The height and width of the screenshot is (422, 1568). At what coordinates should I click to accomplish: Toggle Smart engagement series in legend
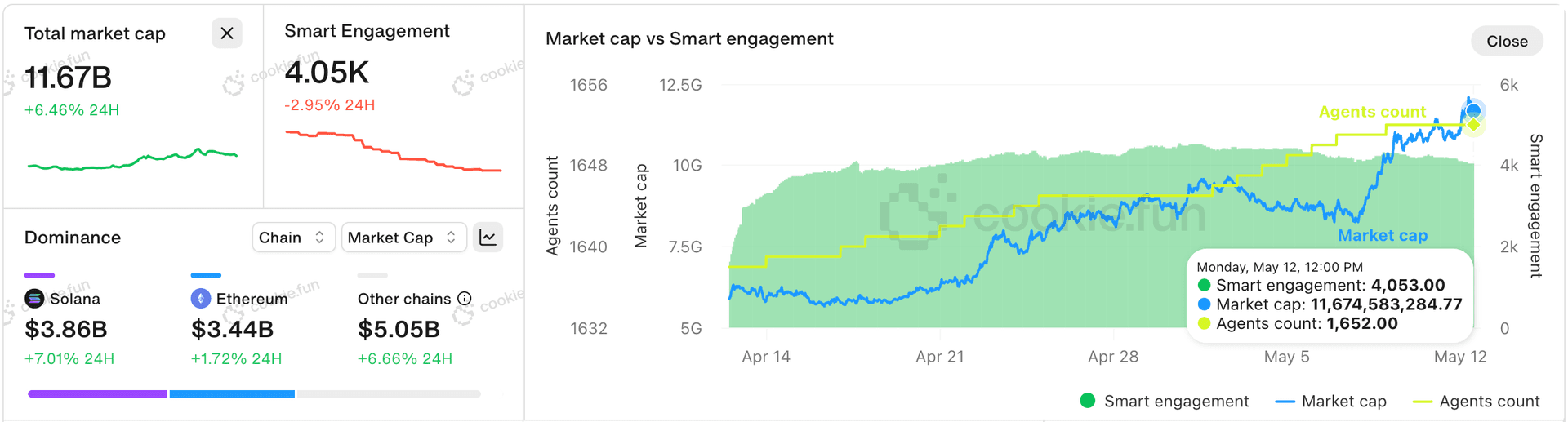(1165, 401)
